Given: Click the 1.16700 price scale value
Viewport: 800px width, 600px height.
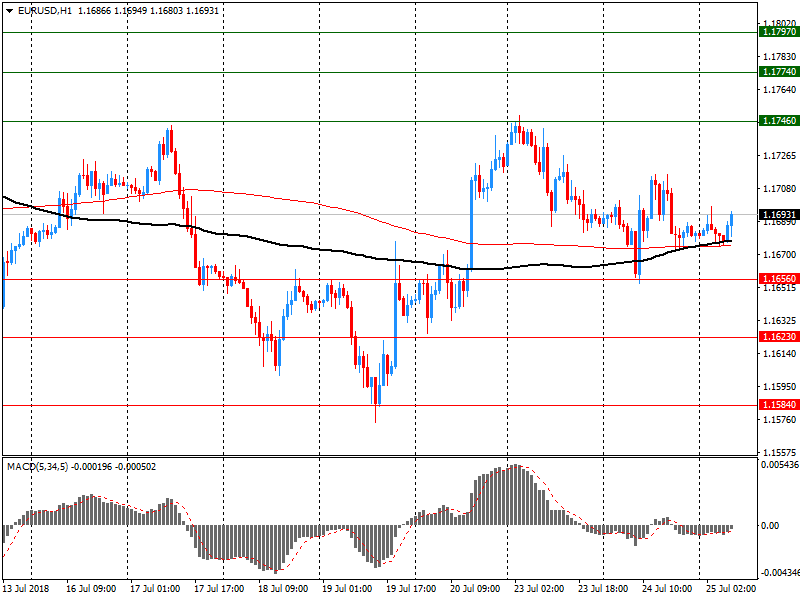Looking at the screenshot, I should [x=780, y=255].
